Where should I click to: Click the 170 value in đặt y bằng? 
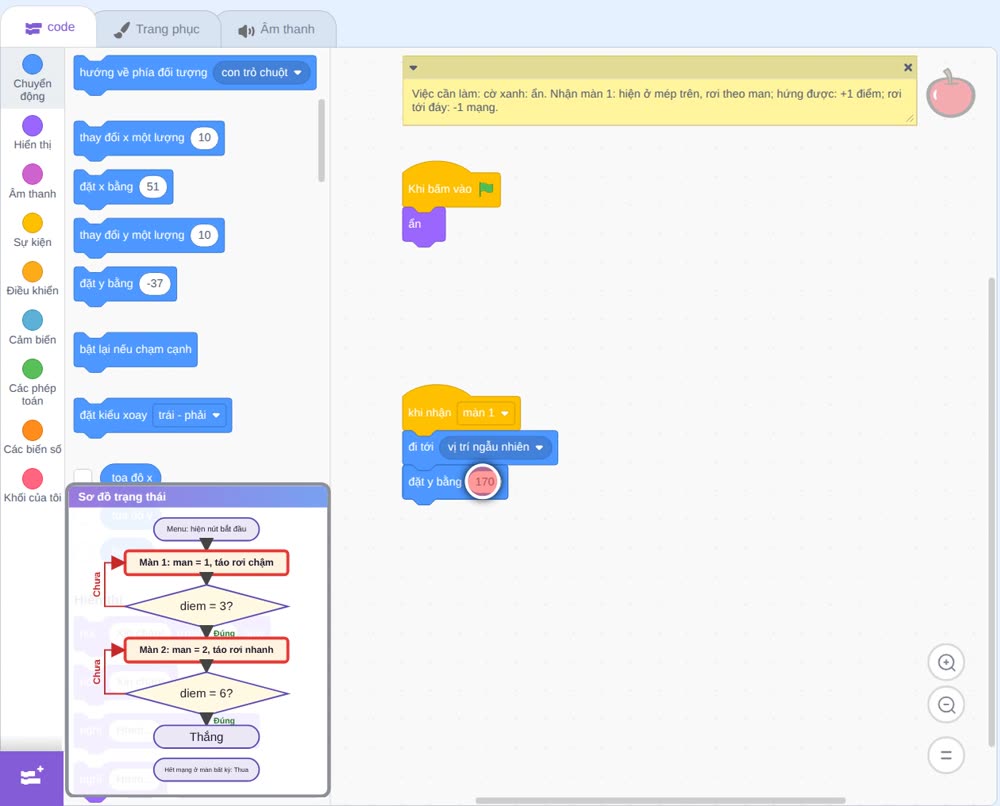[484, 481]
